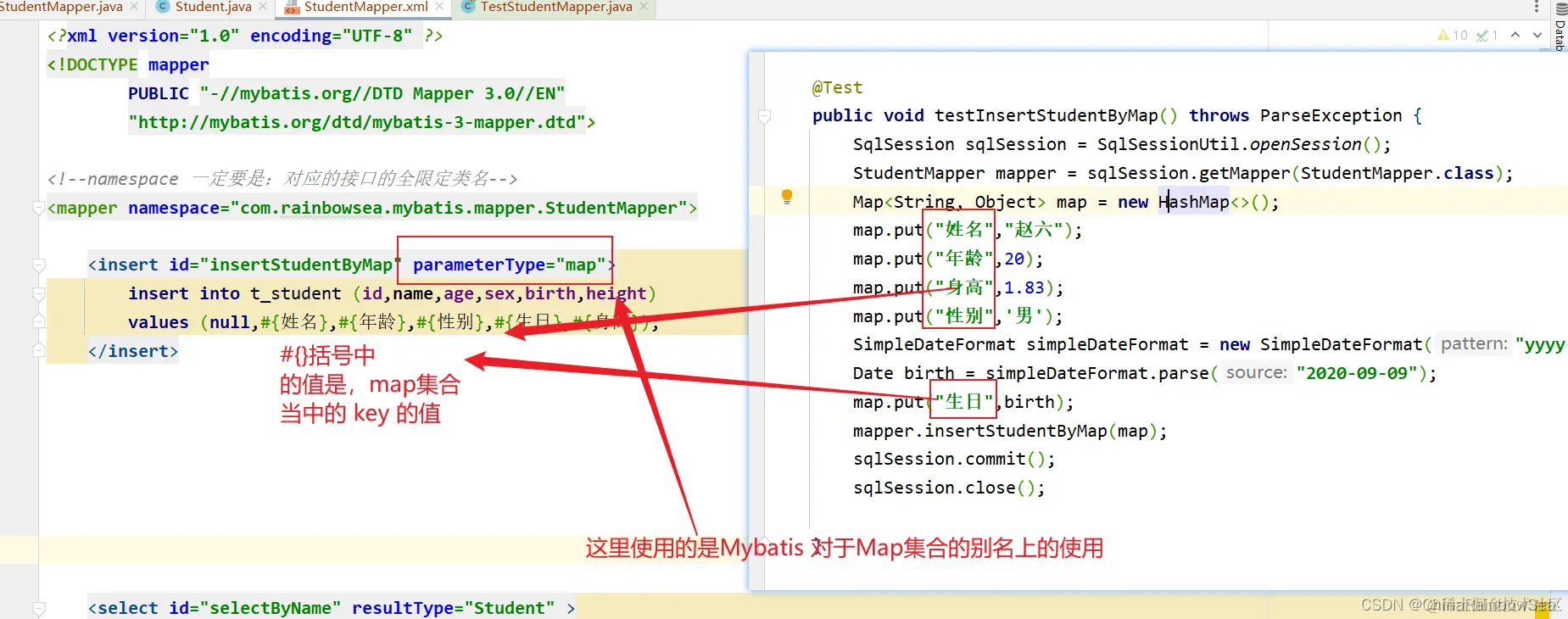Click the PUBLIC "-//mybatis.org//DTD Mapper 3.0//EN" line

347,93
